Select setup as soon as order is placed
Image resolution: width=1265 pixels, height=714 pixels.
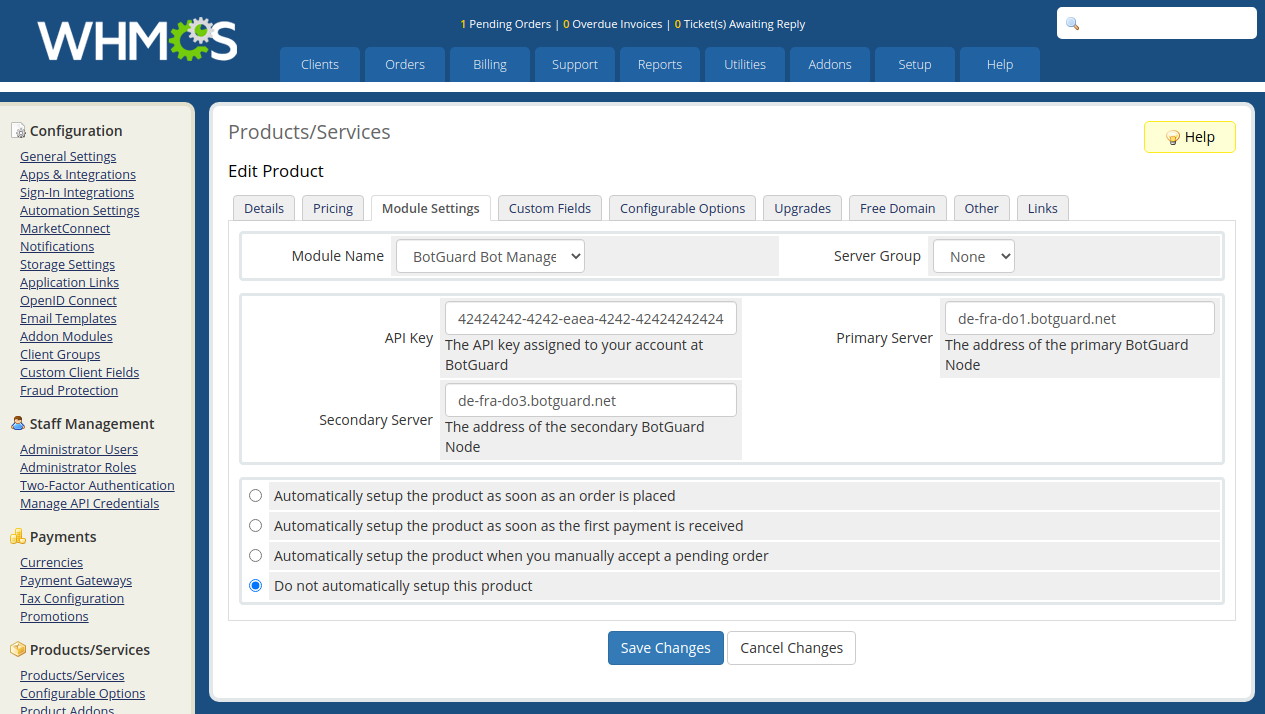point(256,496)
